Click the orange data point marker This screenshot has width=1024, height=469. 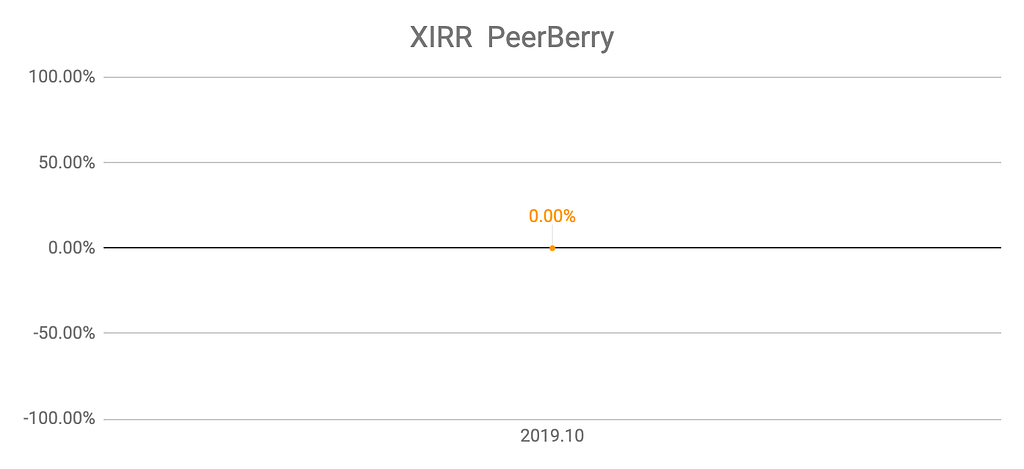click(552, 248)
